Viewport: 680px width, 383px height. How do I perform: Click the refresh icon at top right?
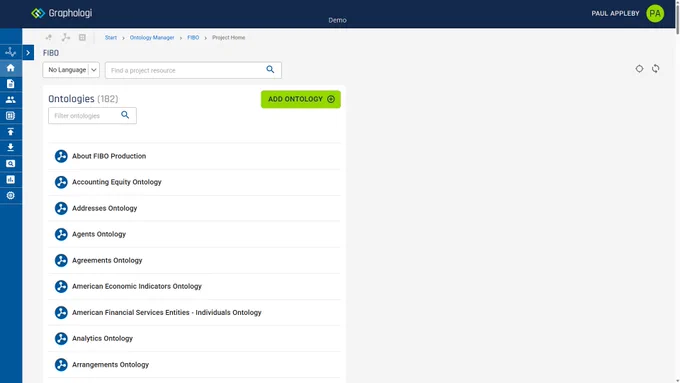coord(655,69)
